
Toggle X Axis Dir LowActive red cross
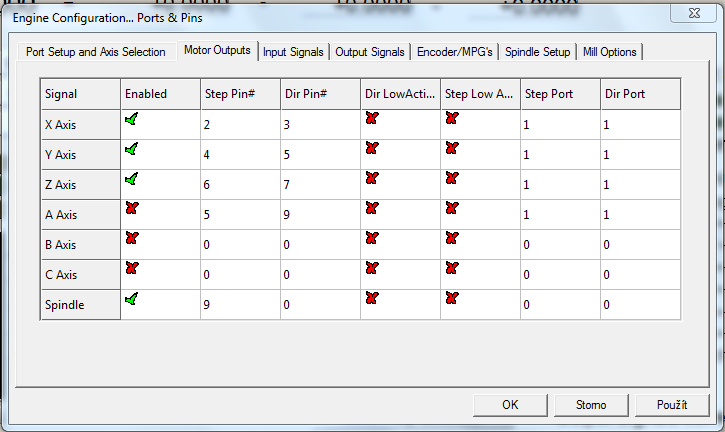pyautogui.click(x=372, y=118)
